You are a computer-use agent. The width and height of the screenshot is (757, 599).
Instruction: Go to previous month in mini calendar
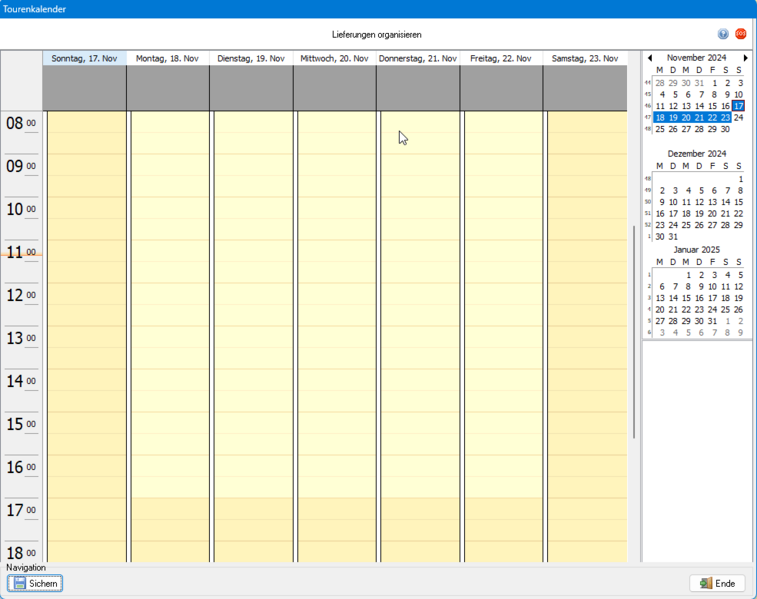650,58
